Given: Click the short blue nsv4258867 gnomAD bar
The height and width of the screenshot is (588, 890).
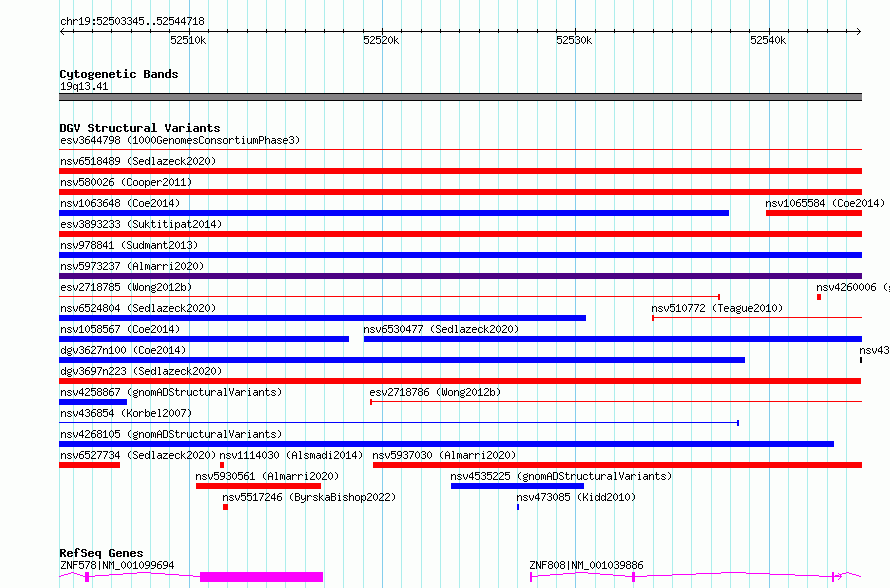Looking at the screenshot, I should point(93,402).
